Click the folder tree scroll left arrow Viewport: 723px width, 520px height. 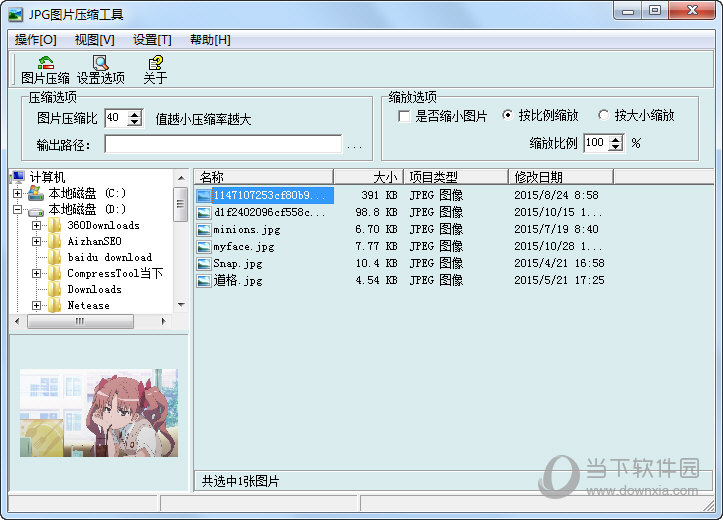pos(17,321)
